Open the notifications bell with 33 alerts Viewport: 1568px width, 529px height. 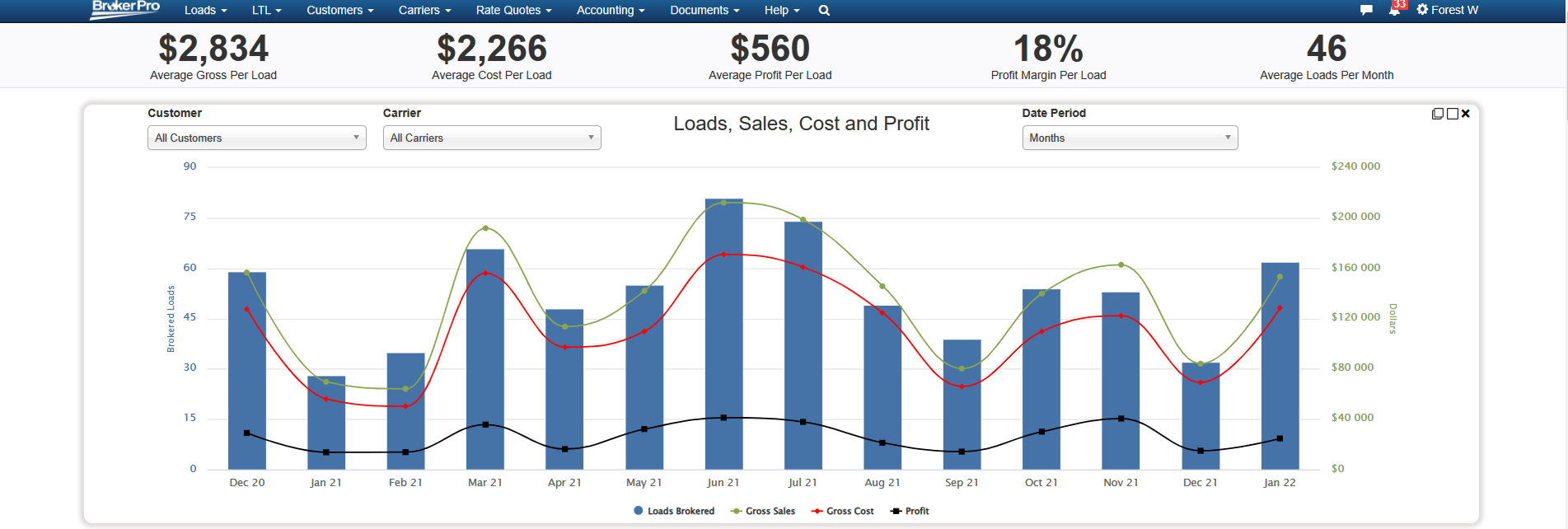(x=1394, y=11)
